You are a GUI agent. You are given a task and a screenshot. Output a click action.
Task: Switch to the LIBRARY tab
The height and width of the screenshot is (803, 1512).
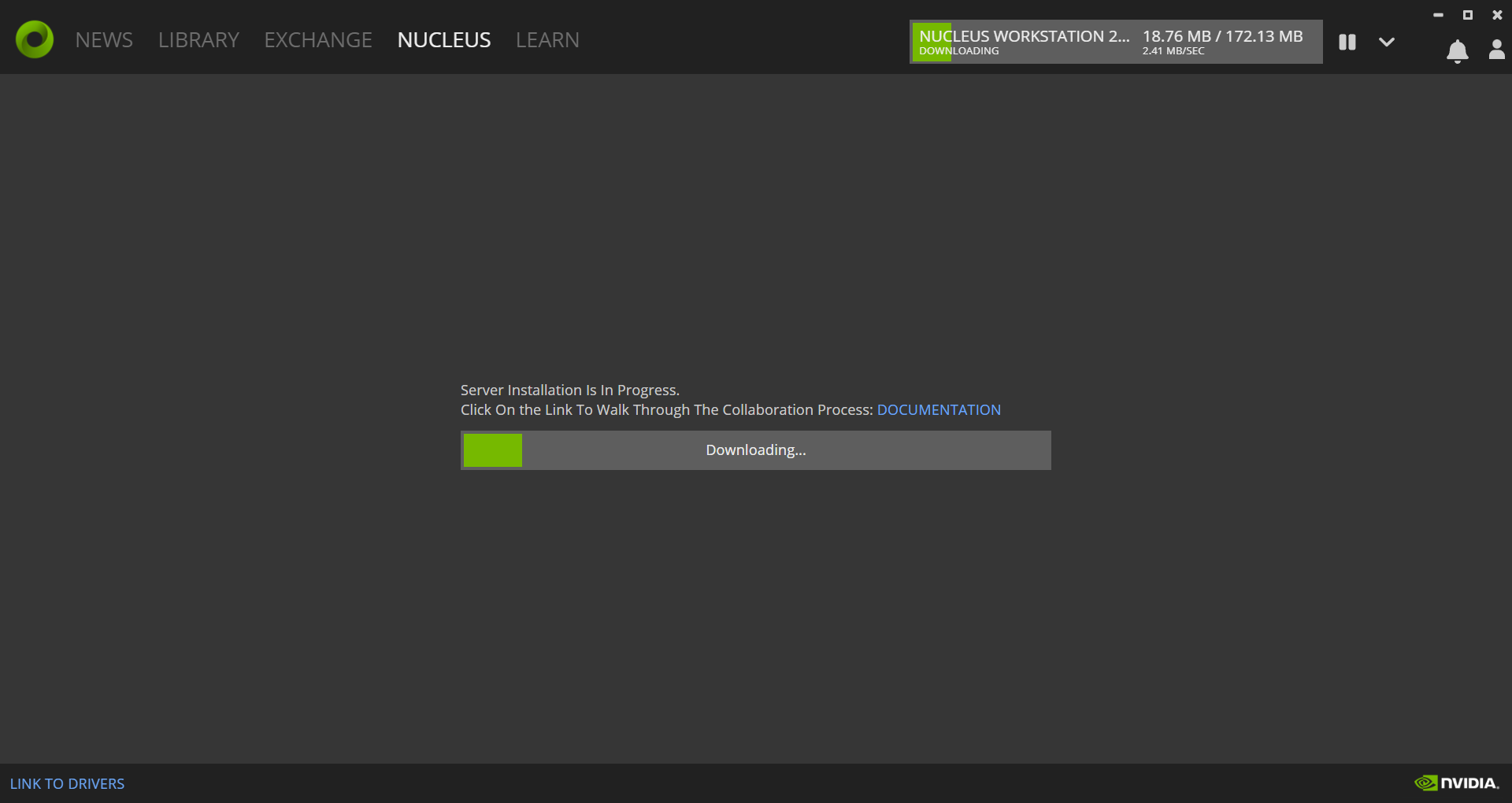click(x=198, y=40)
